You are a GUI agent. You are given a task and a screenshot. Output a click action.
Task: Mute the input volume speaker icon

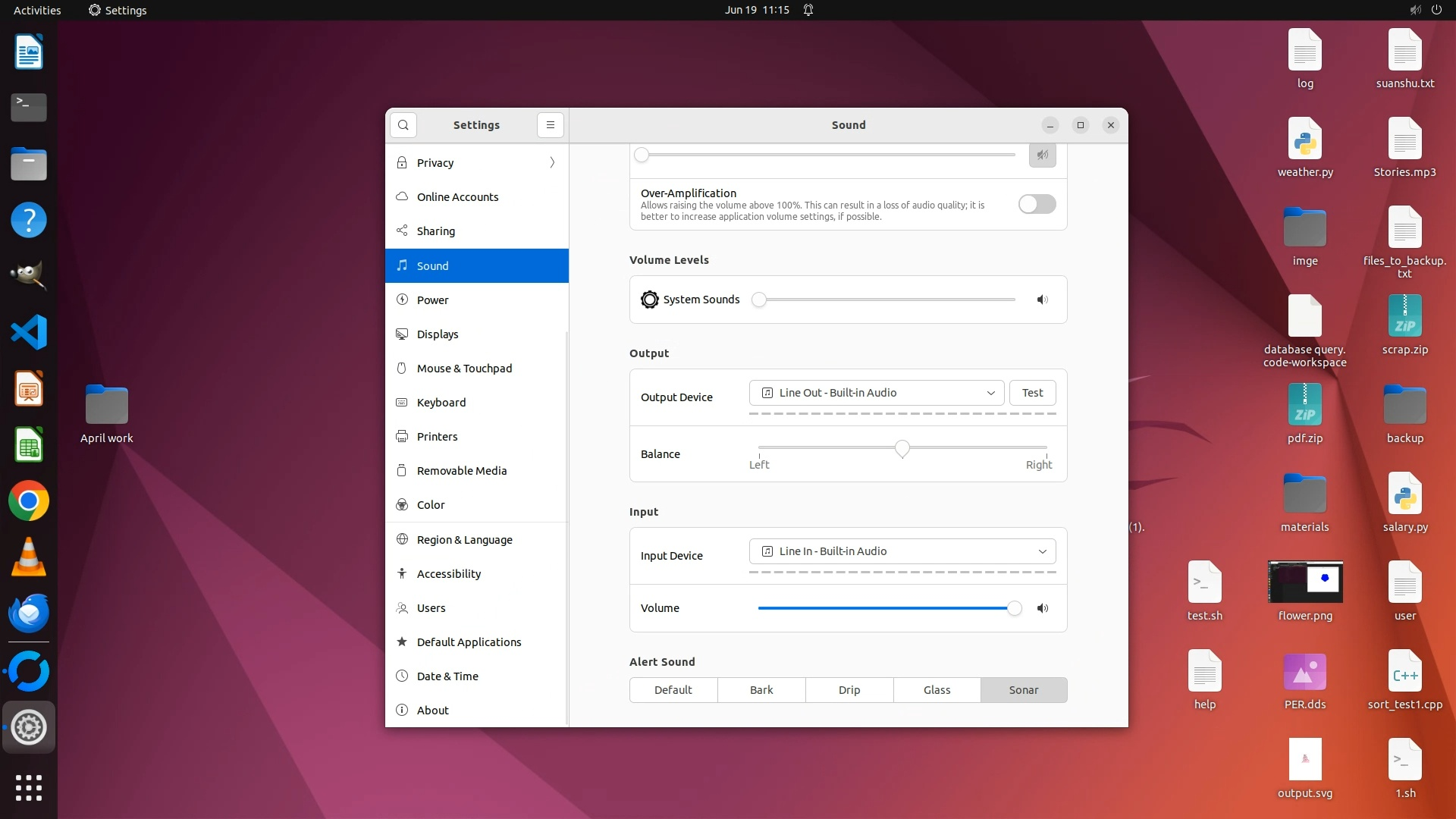coord(1043,608)
